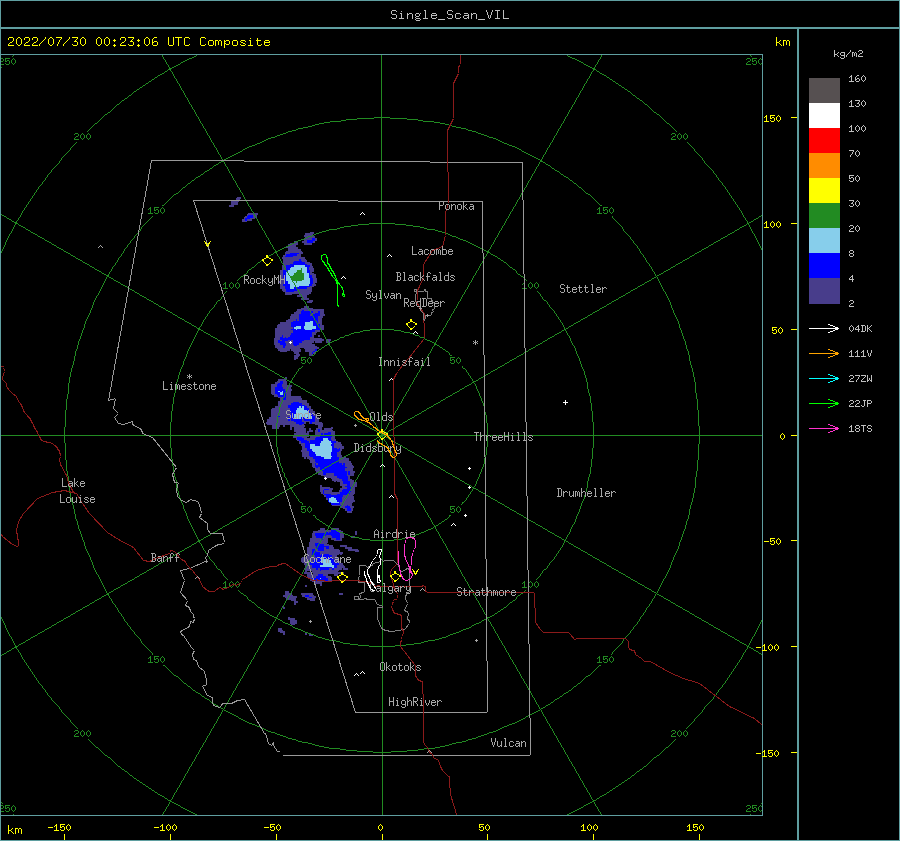Click the Okotoks town label
Viewport: 900px width, 841px height.
pyautogui.click(x=400, y=667)
